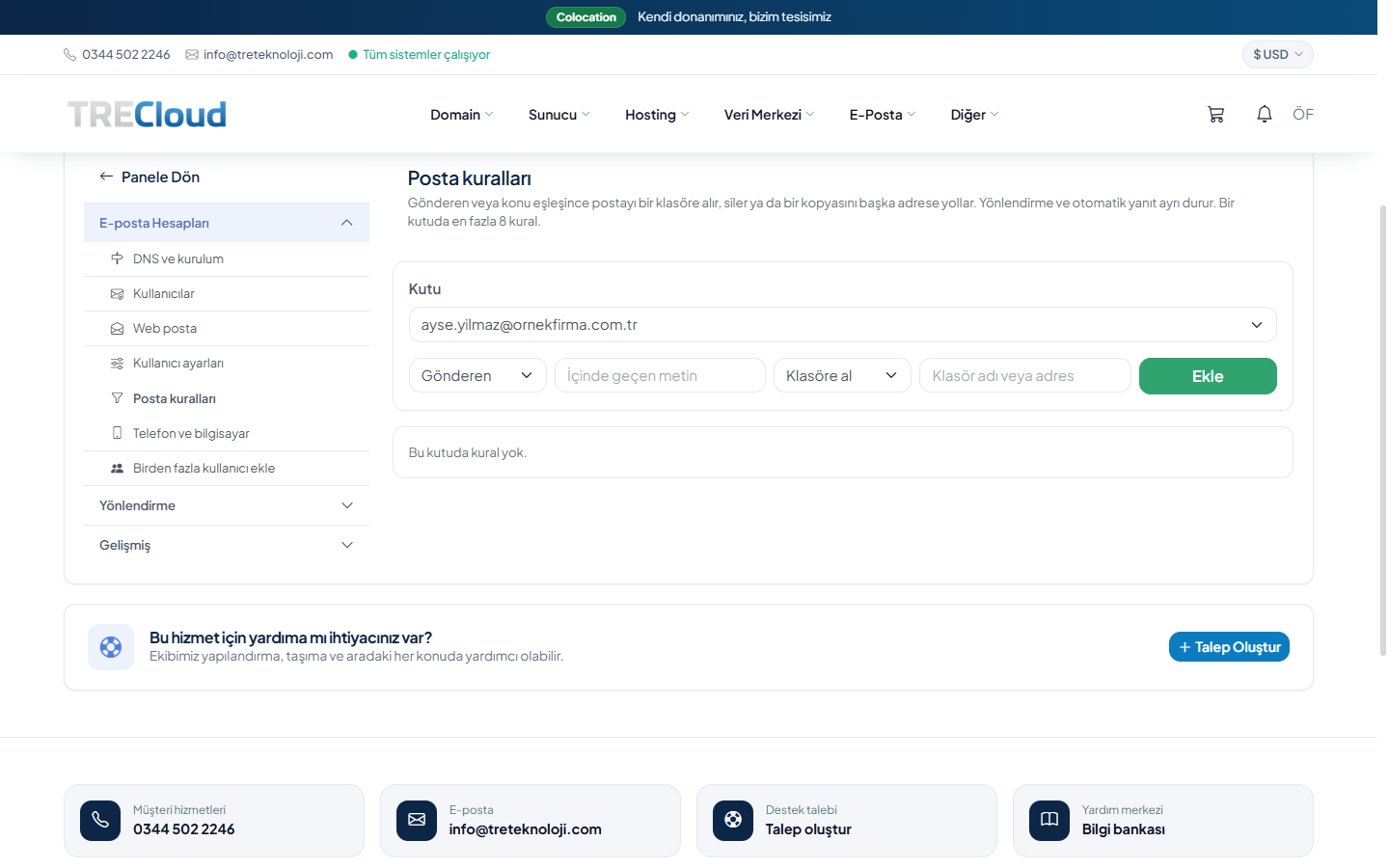Click the Posta kuralları filter icon
The width and height of the screenshot is (1389, 868).
click(117, 398)
